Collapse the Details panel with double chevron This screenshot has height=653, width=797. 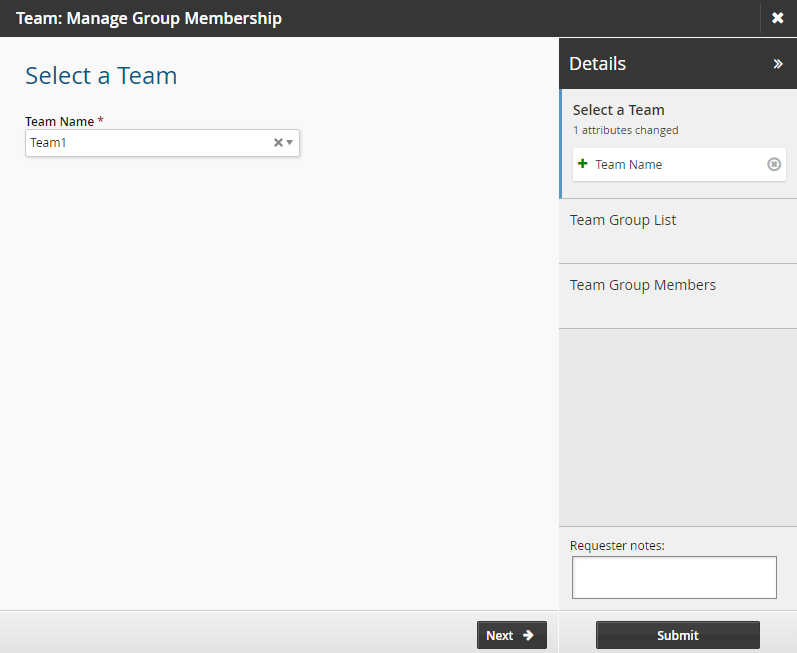[x=778, y=64]
